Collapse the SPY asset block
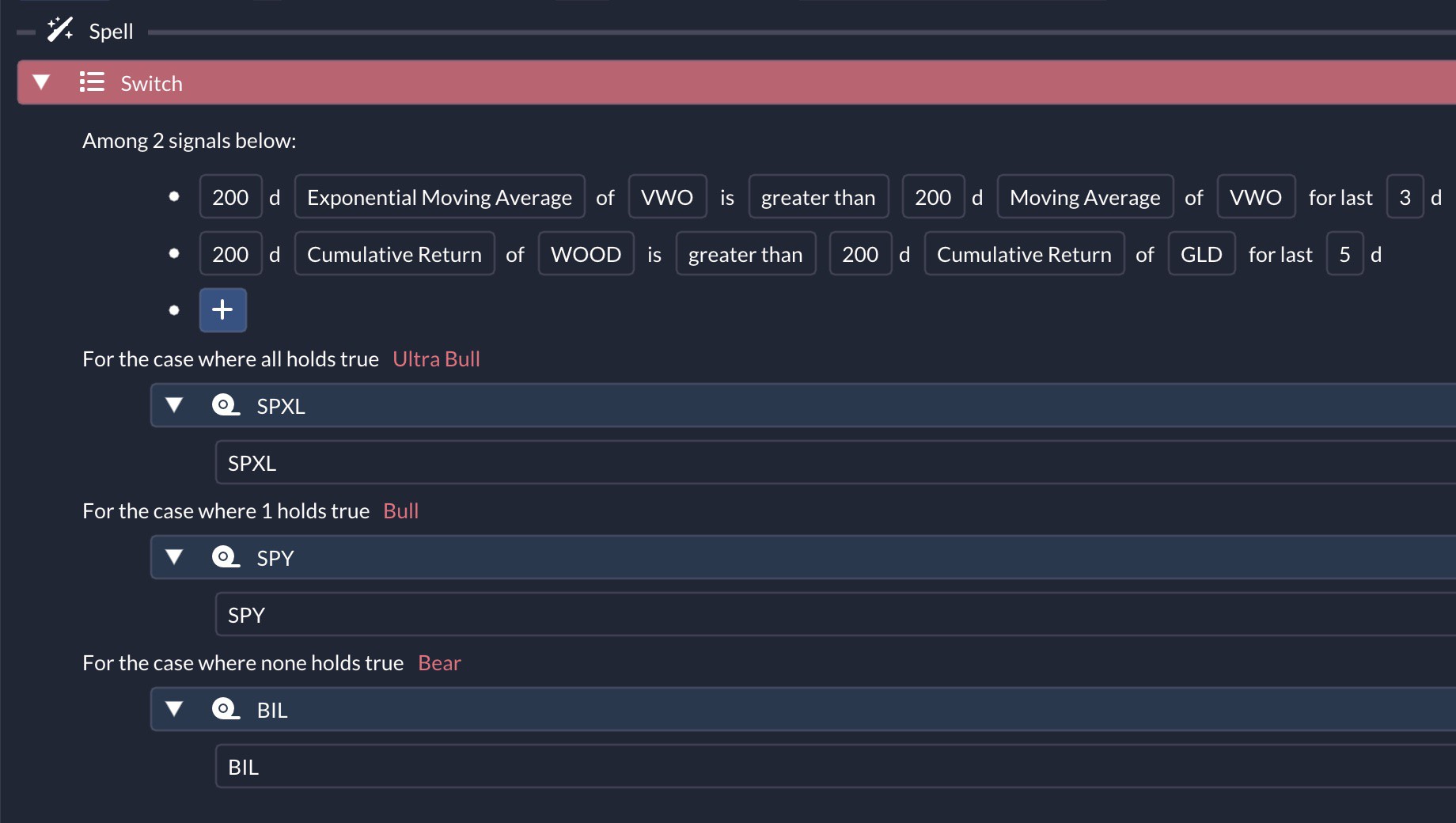 (x=174, y=557)
